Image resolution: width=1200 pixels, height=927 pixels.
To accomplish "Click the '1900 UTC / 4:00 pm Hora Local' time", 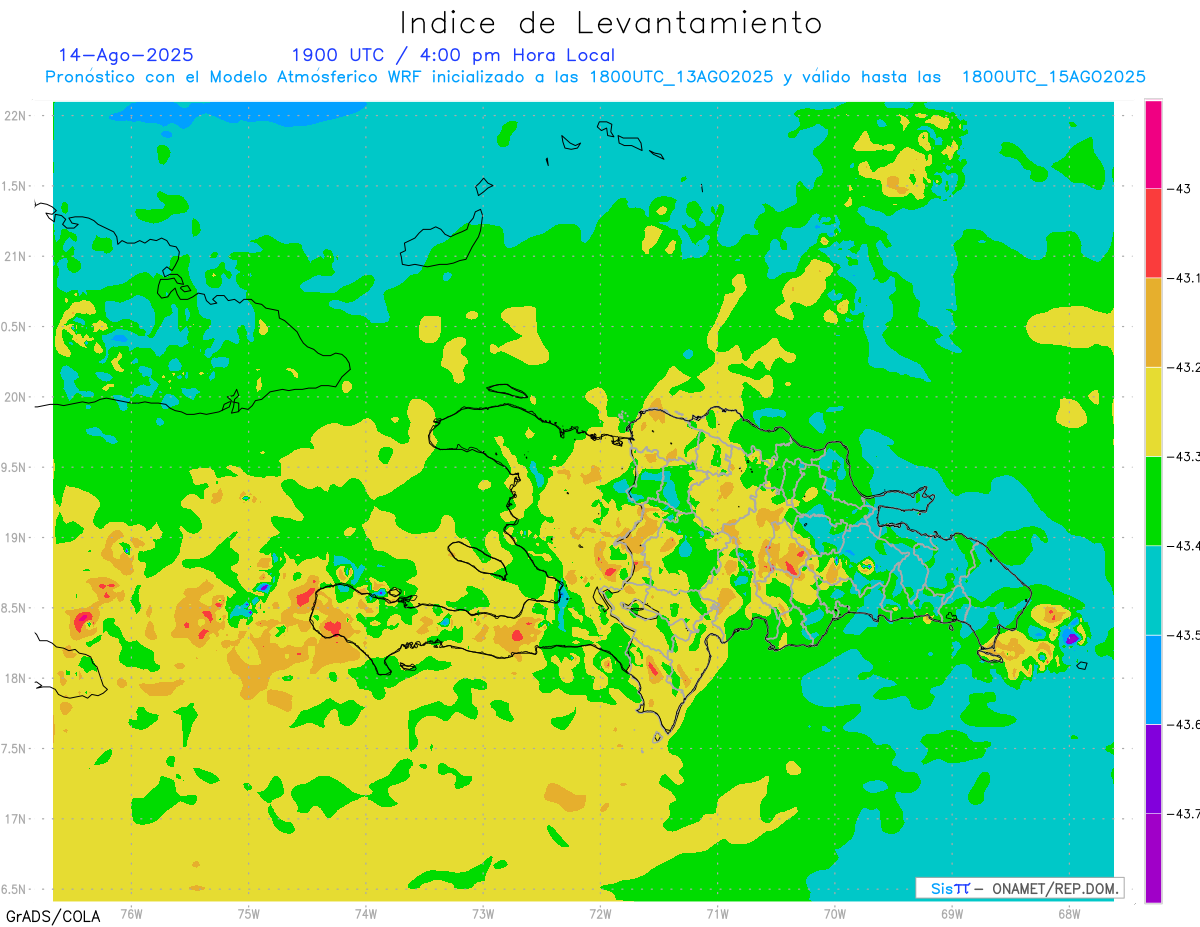I will (453, 55).
